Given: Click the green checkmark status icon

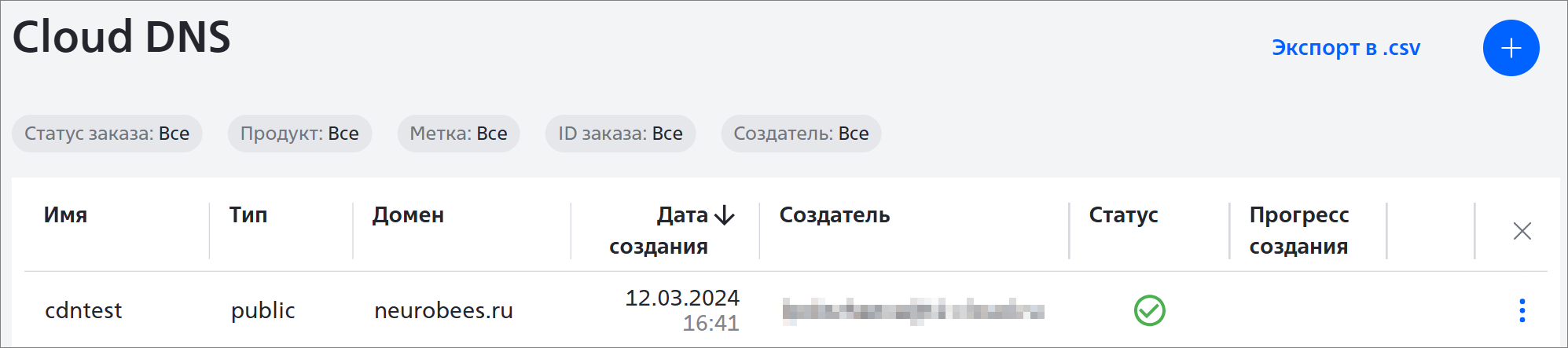Looking at the screenshot, I should click(x=1150, y=310).
